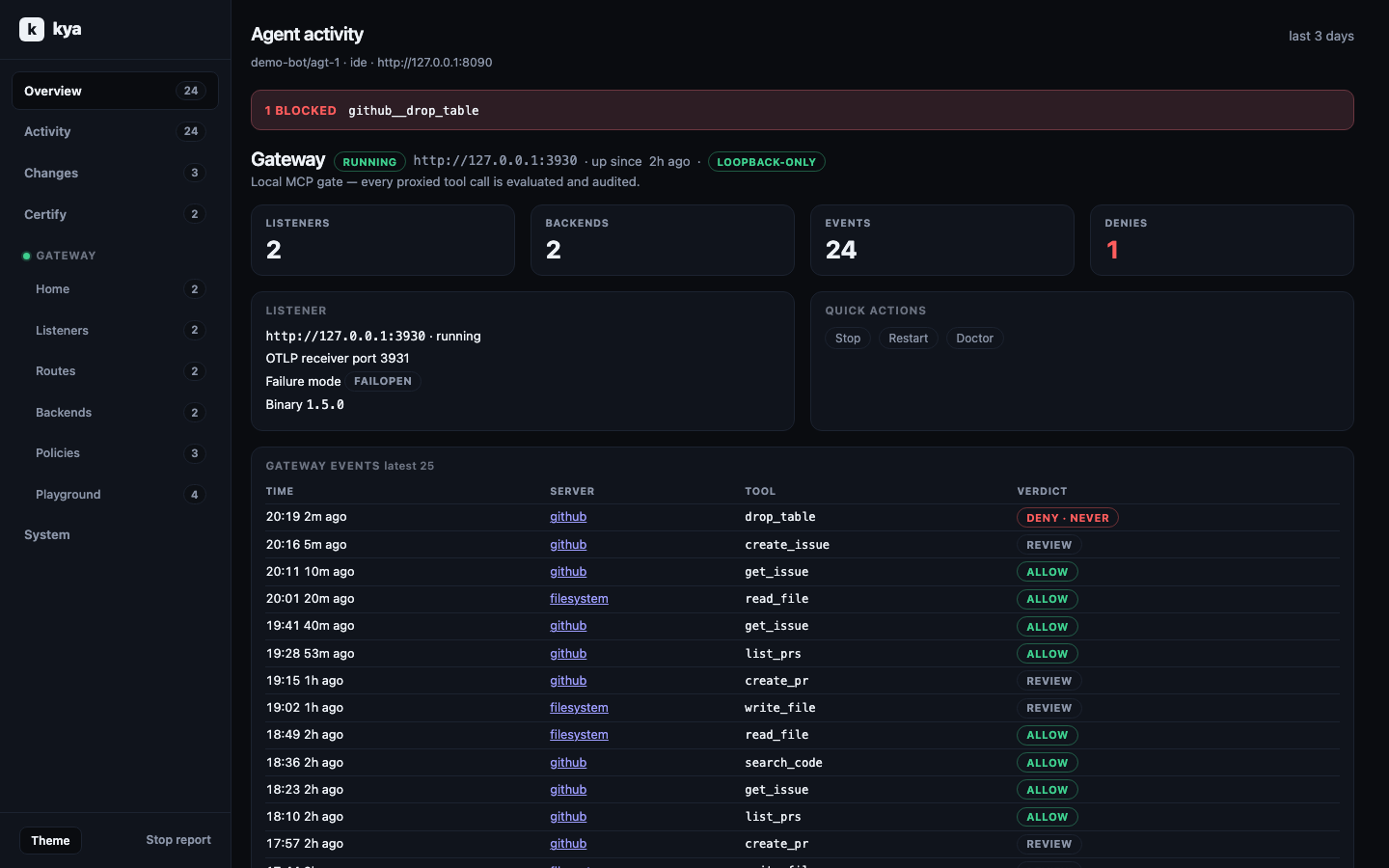Open filesystem link in 20:01 row
This screenshot has height=868, width=1389.
(579, 599)
